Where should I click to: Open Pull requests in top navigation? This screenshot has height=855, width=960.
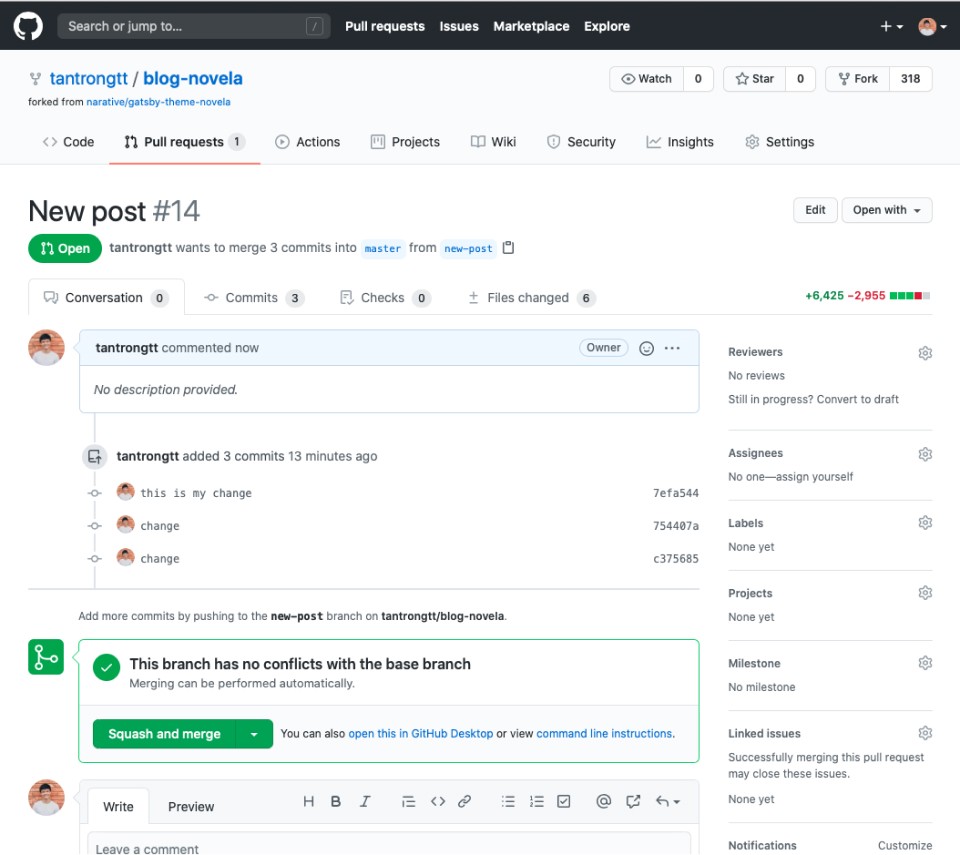pyautogui.click(x=384, y=26)
